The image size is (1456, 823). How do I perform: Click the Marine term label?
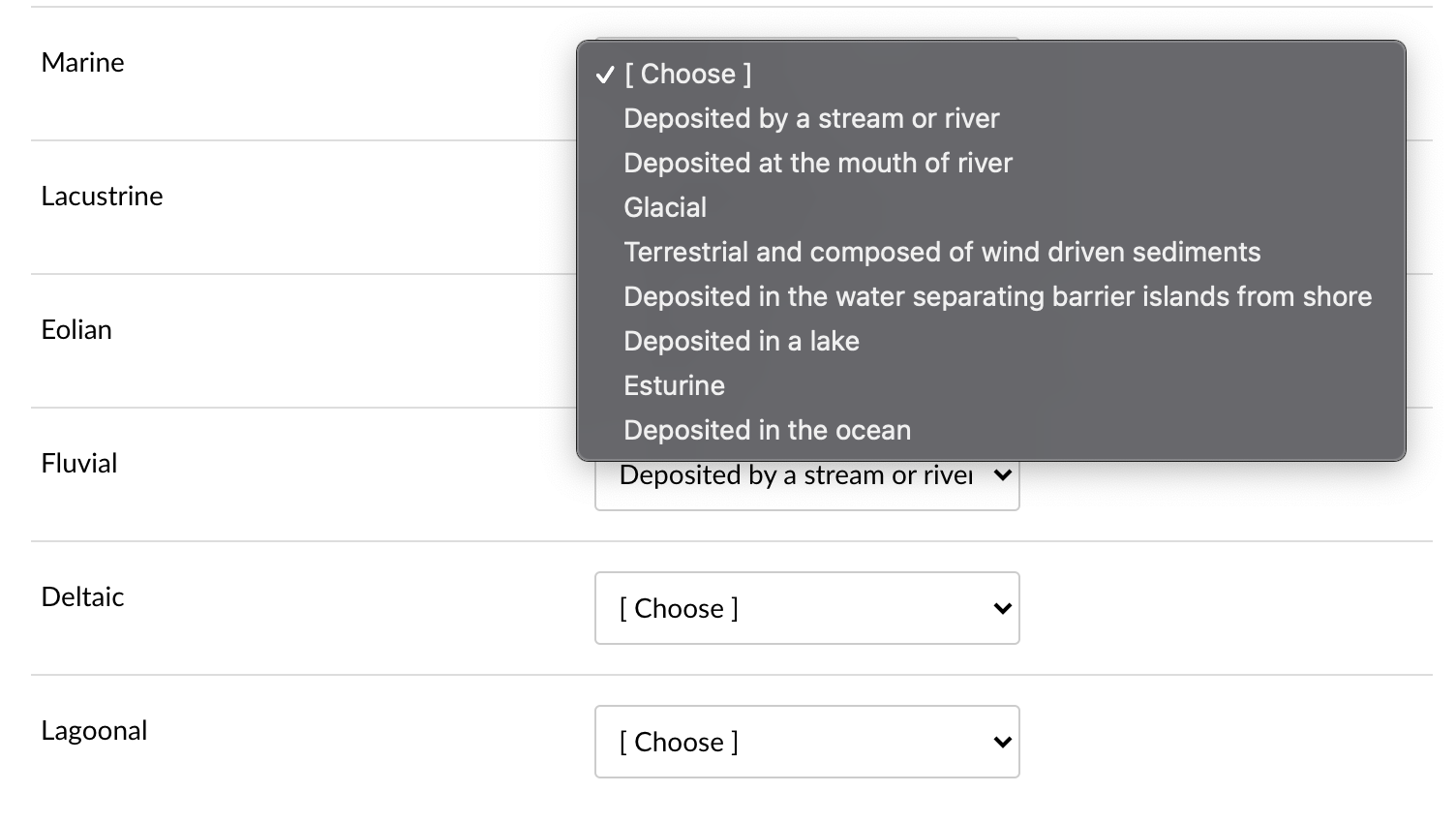click(83, 63)
